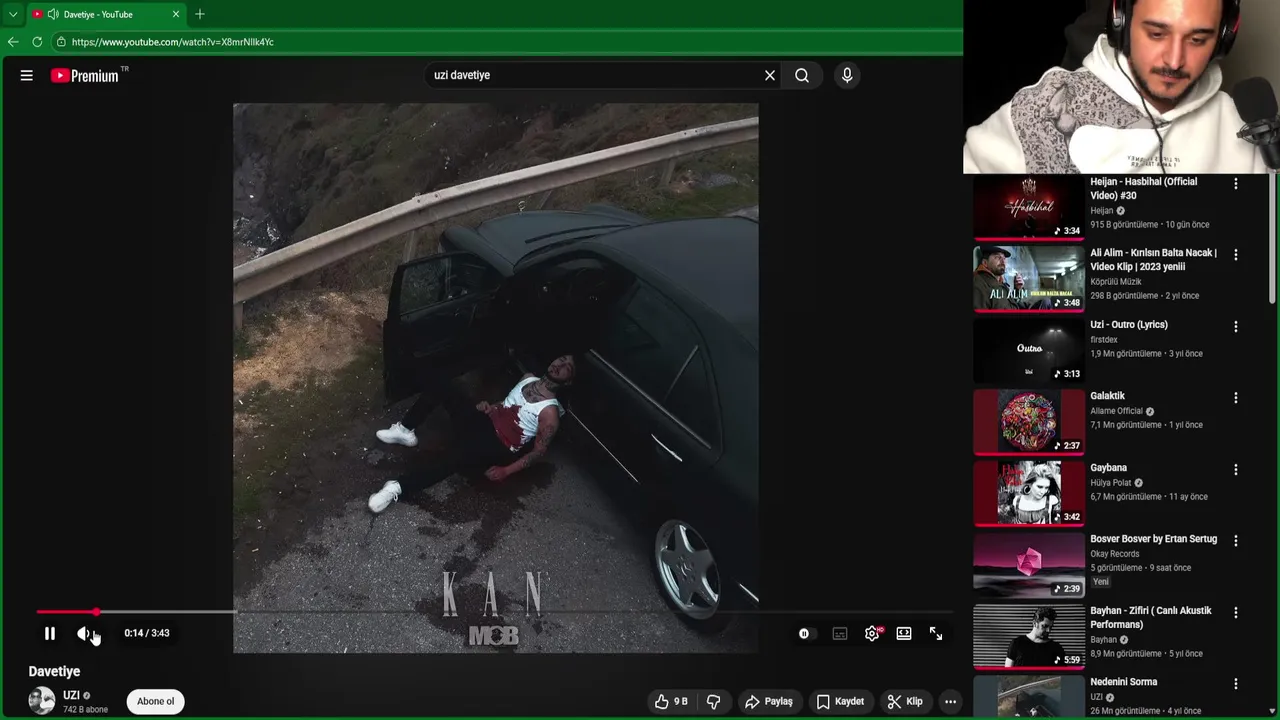
Task: Open options menu for Gaybana
Action: (x=1236, y=470)
